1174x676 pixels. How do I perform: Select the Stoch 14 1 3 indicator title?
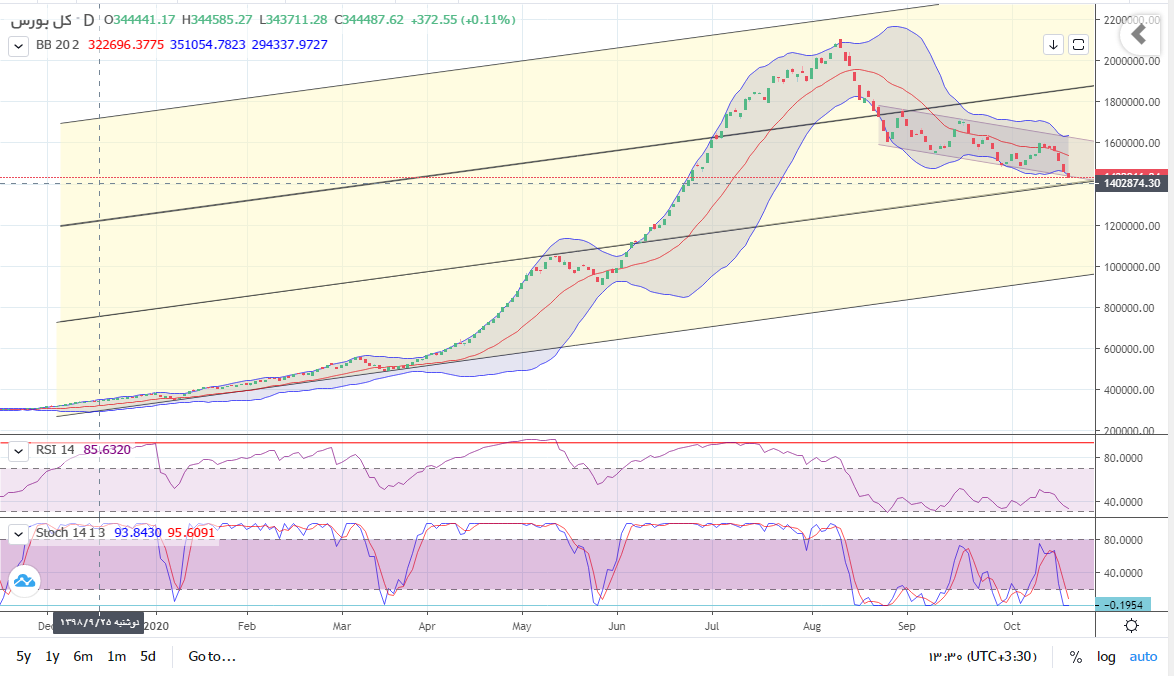tap(70, 533)
